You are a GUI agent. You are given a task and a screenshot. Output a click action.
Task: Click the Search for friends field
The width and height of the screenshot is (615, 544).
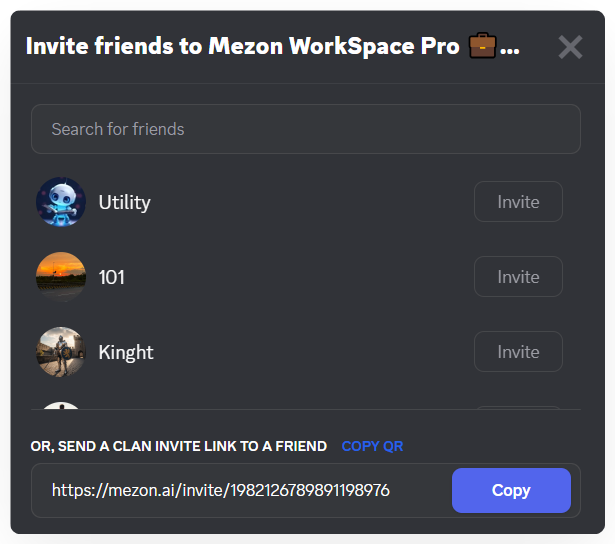pos(305,129)
